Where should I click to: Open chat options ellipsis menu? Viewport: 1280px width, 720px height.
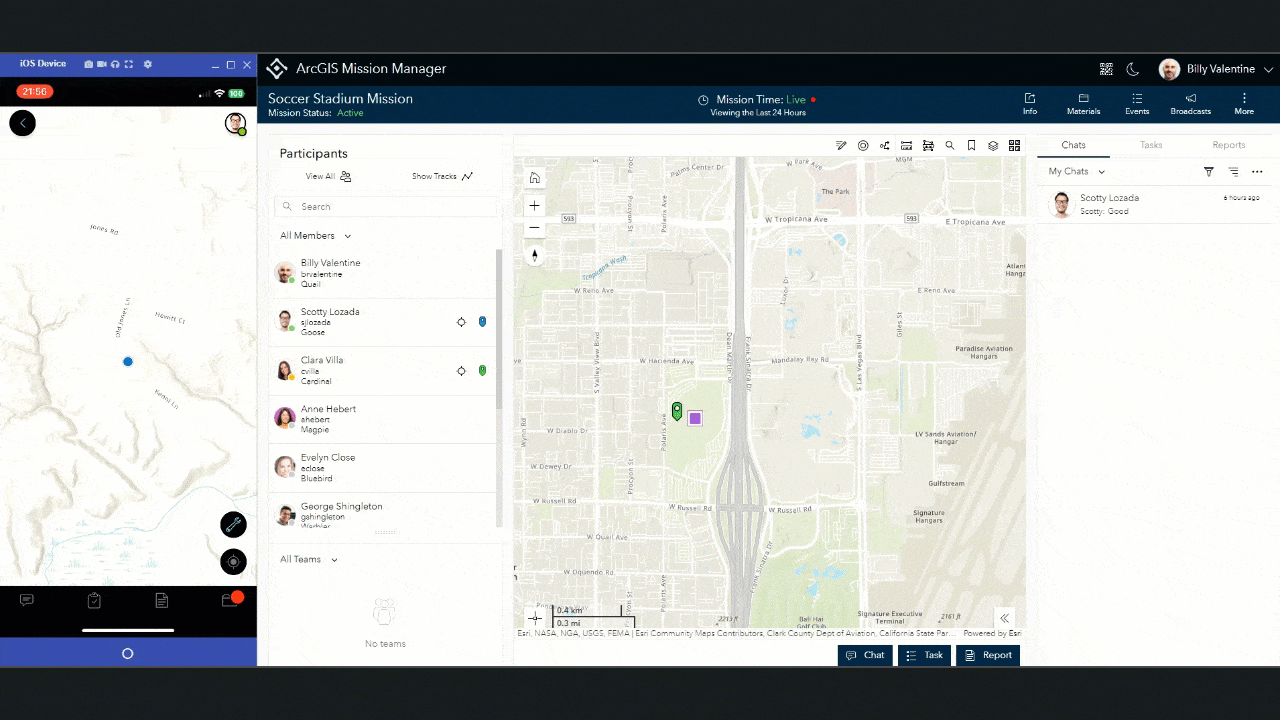click(x=1257, y=172)
